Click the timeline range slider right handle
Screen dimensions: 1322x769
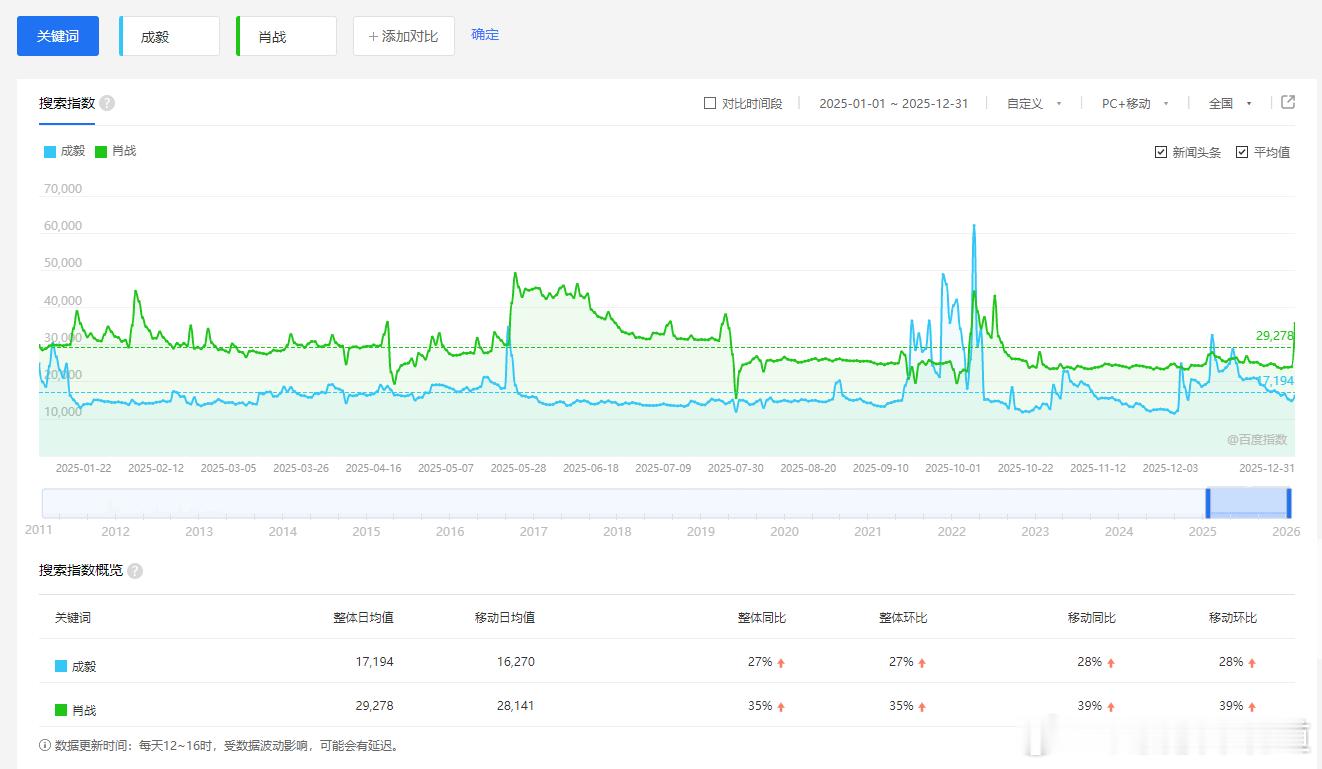(1289, 502)
